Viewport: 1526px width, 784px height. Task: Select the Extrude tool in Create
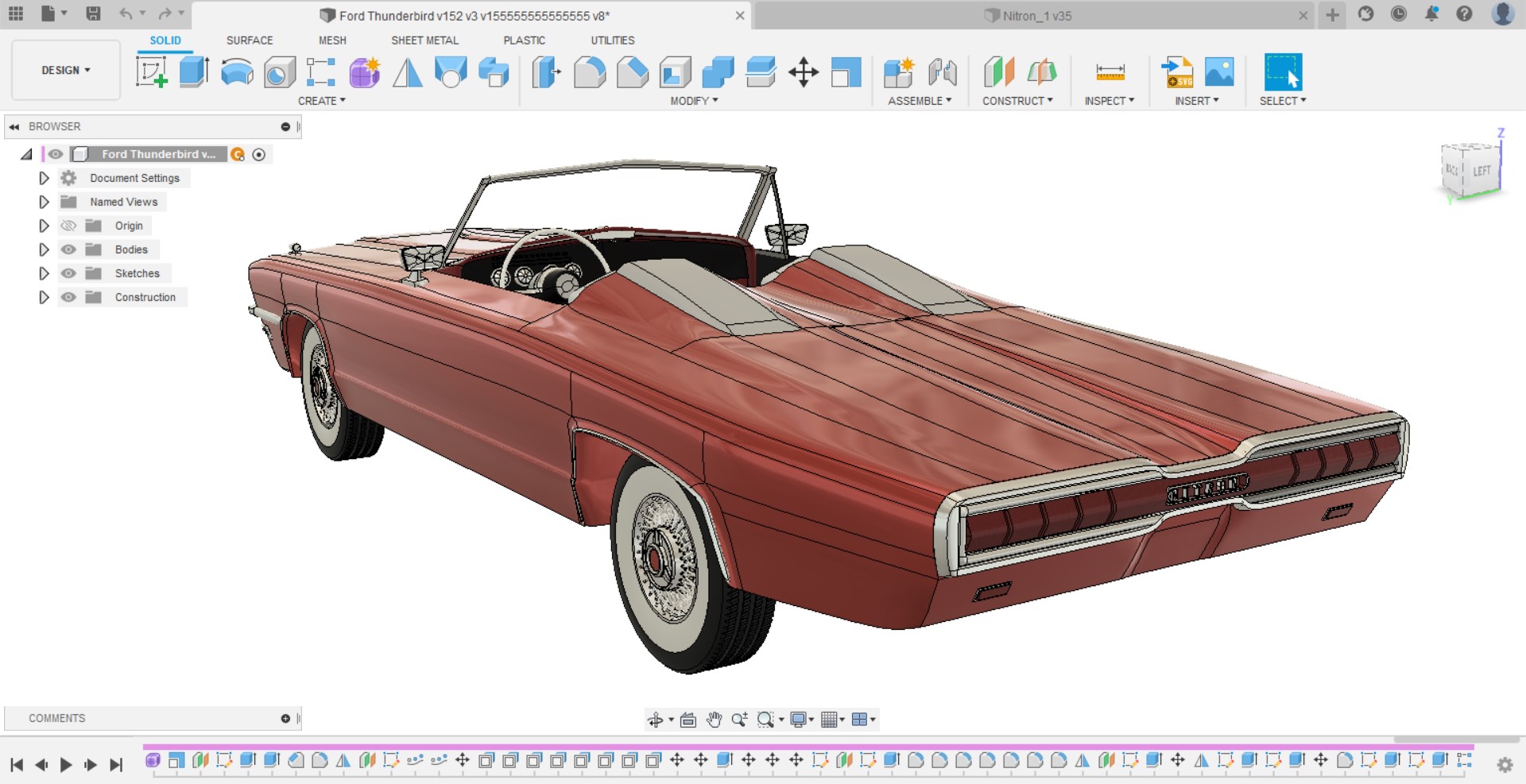click(194, 72)
